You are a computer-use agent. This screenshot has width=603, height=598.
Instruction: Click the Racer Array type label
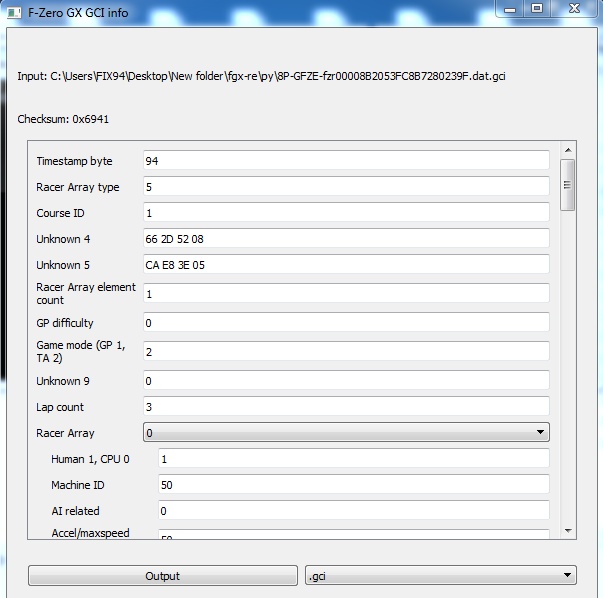pyautogui.click(x=78, y=187)
